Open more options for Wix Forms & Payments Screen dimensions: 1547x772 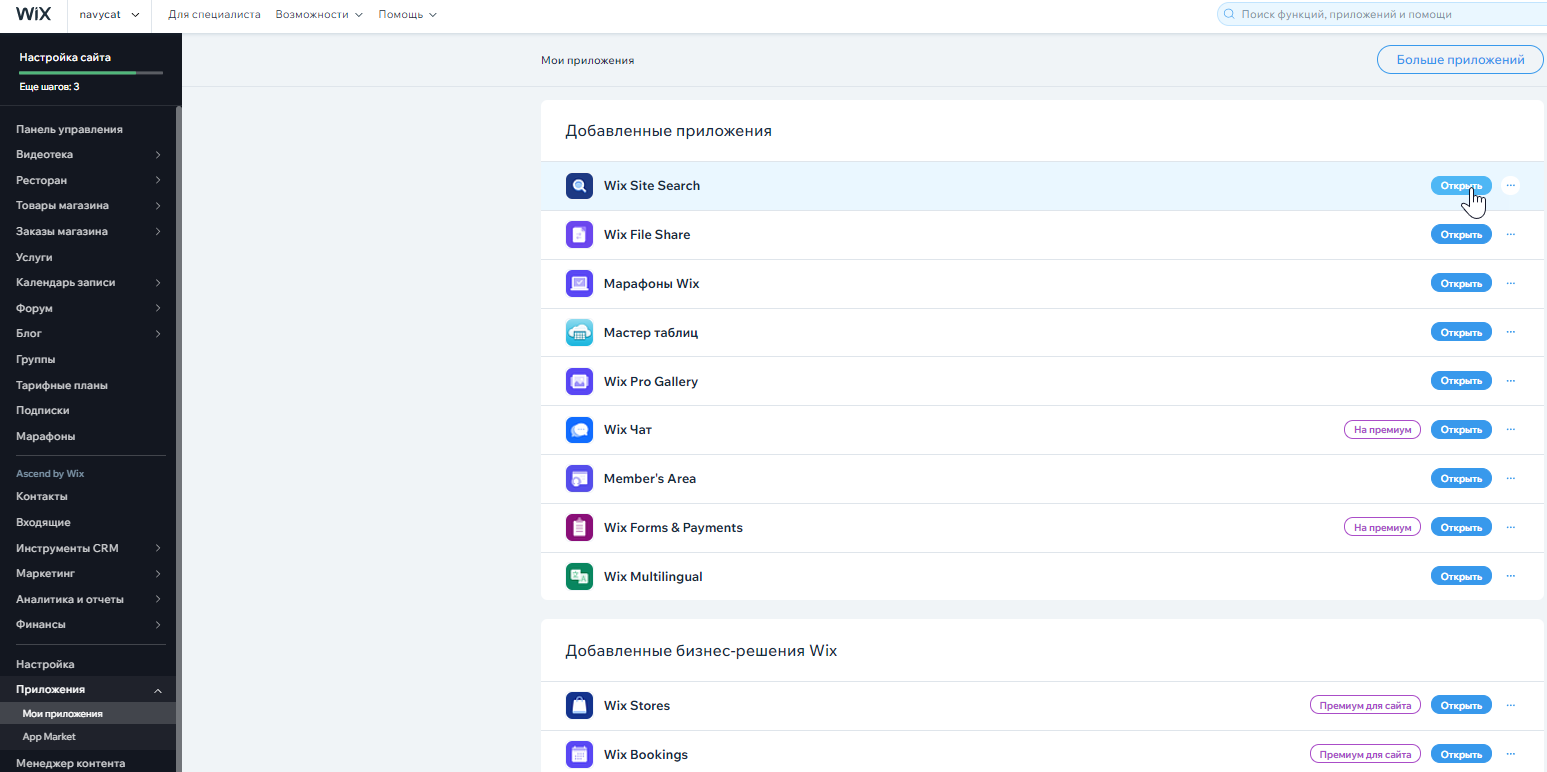click(1510, 527)
